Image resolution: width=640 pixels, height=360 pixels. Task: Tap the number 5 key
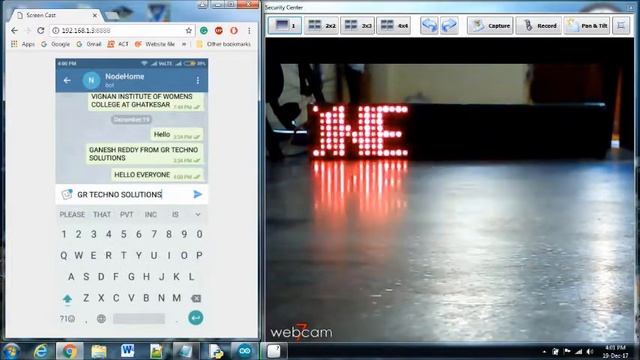coord(124,234)
